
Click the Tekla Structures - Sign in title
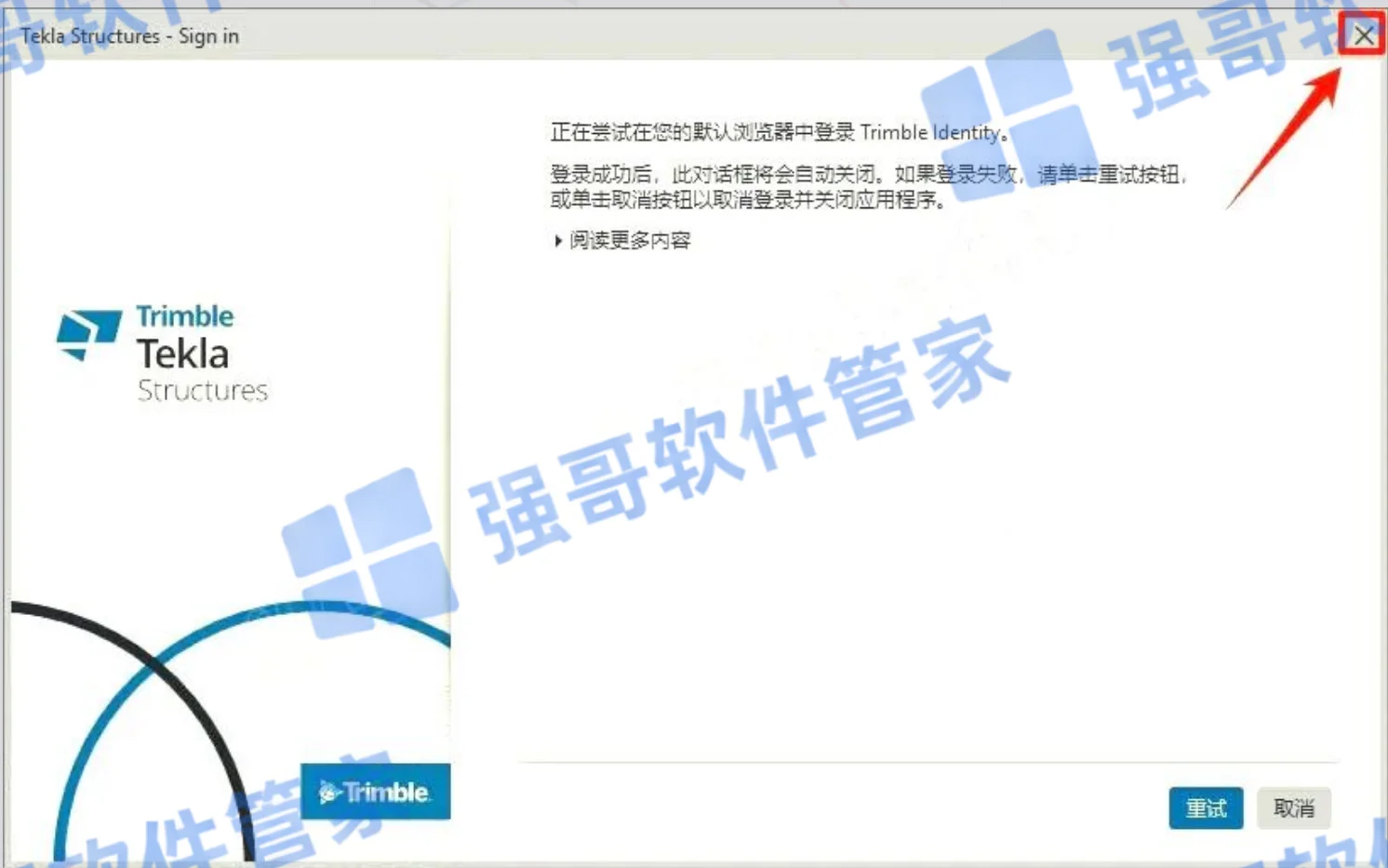tap(130, 36)
